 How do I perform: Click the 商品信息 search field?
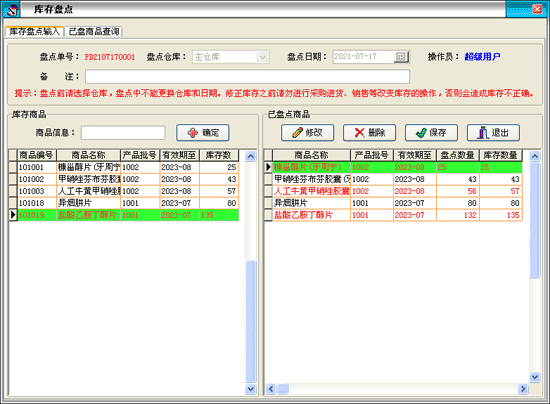tap(123, 133)
